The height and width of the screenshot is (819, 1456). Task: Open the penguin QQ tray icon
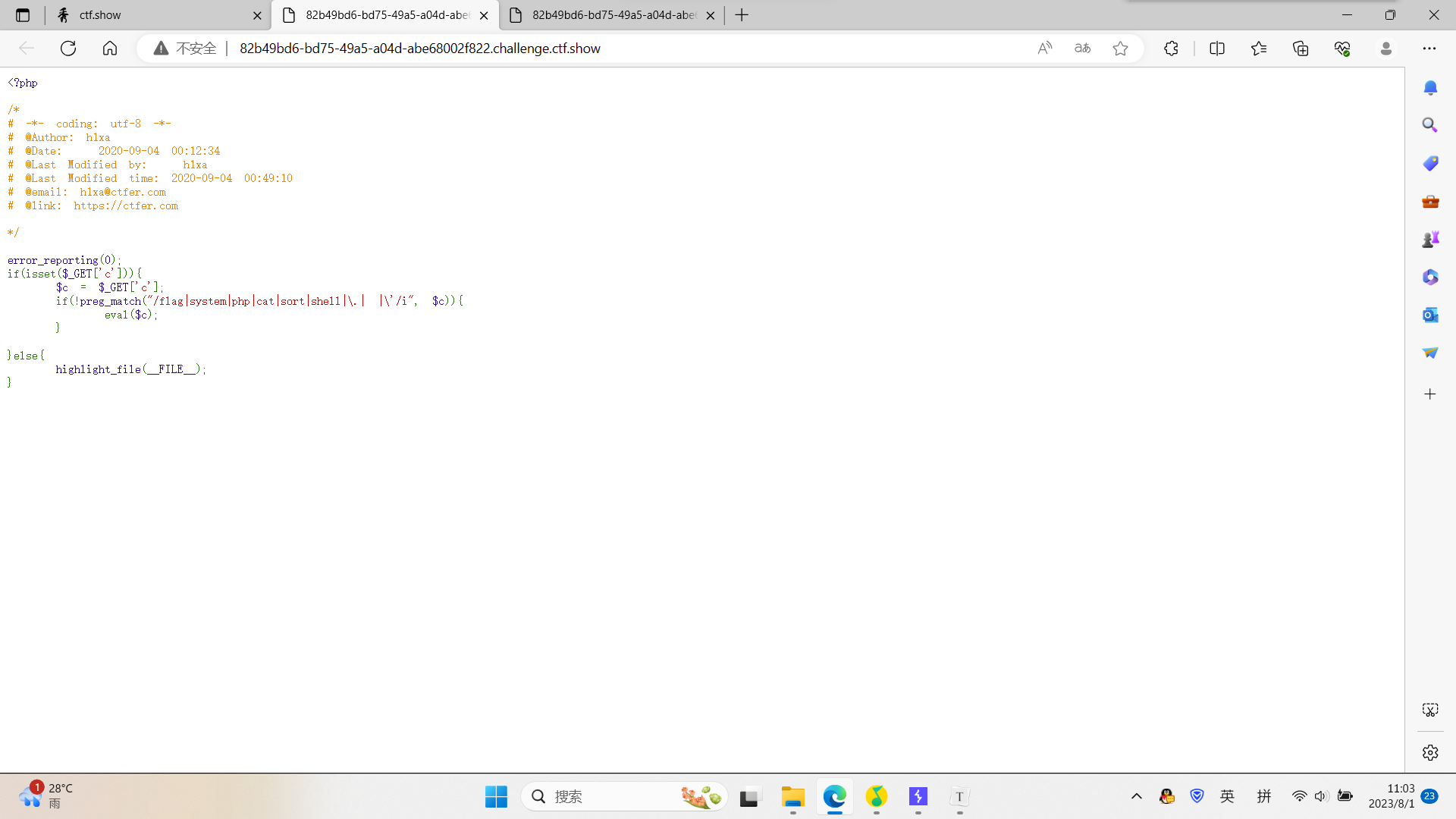[x=1167, y=796]
